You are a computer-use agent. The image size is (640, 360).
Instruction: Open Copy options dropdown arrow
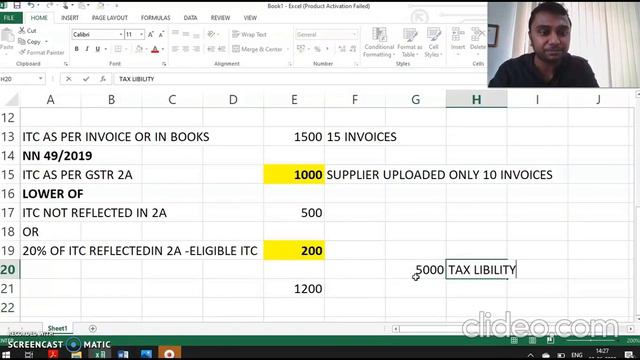(x=47, y=42)
